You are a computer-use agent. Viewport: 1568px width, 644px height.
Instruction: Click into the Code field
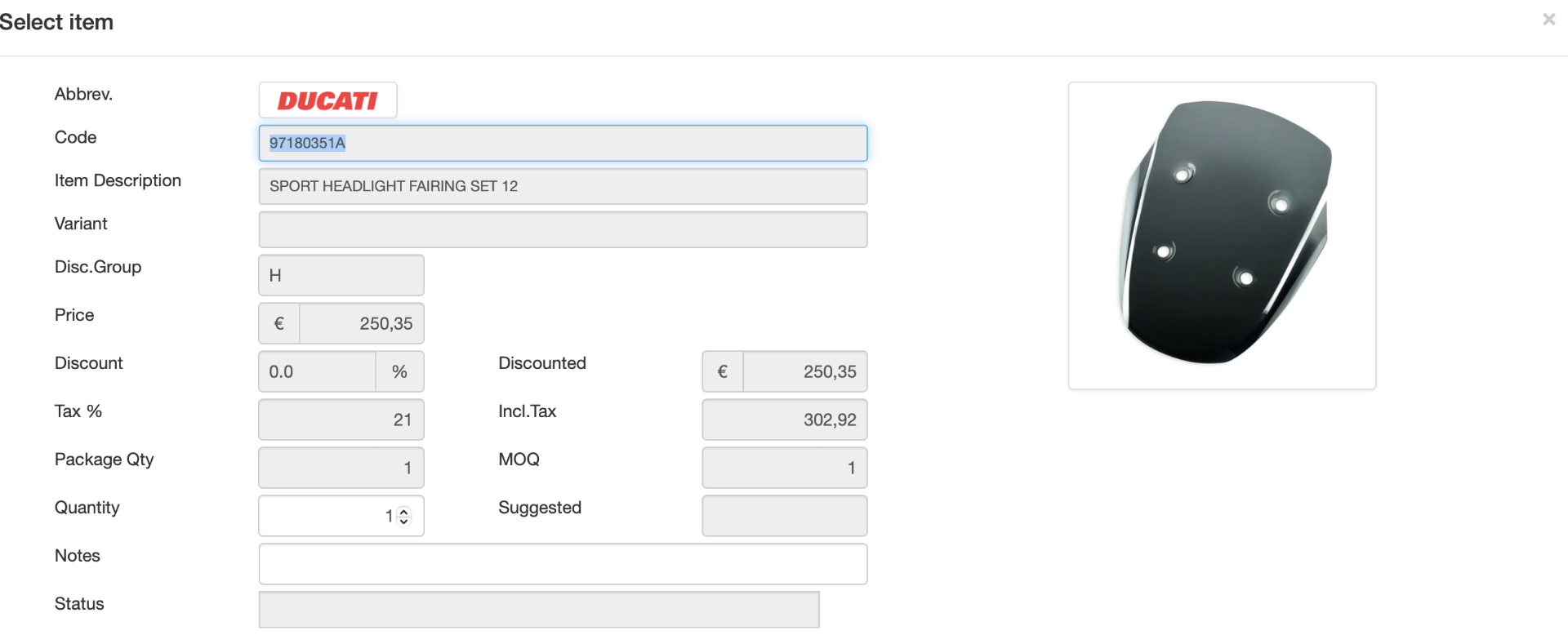click(563, 144)
